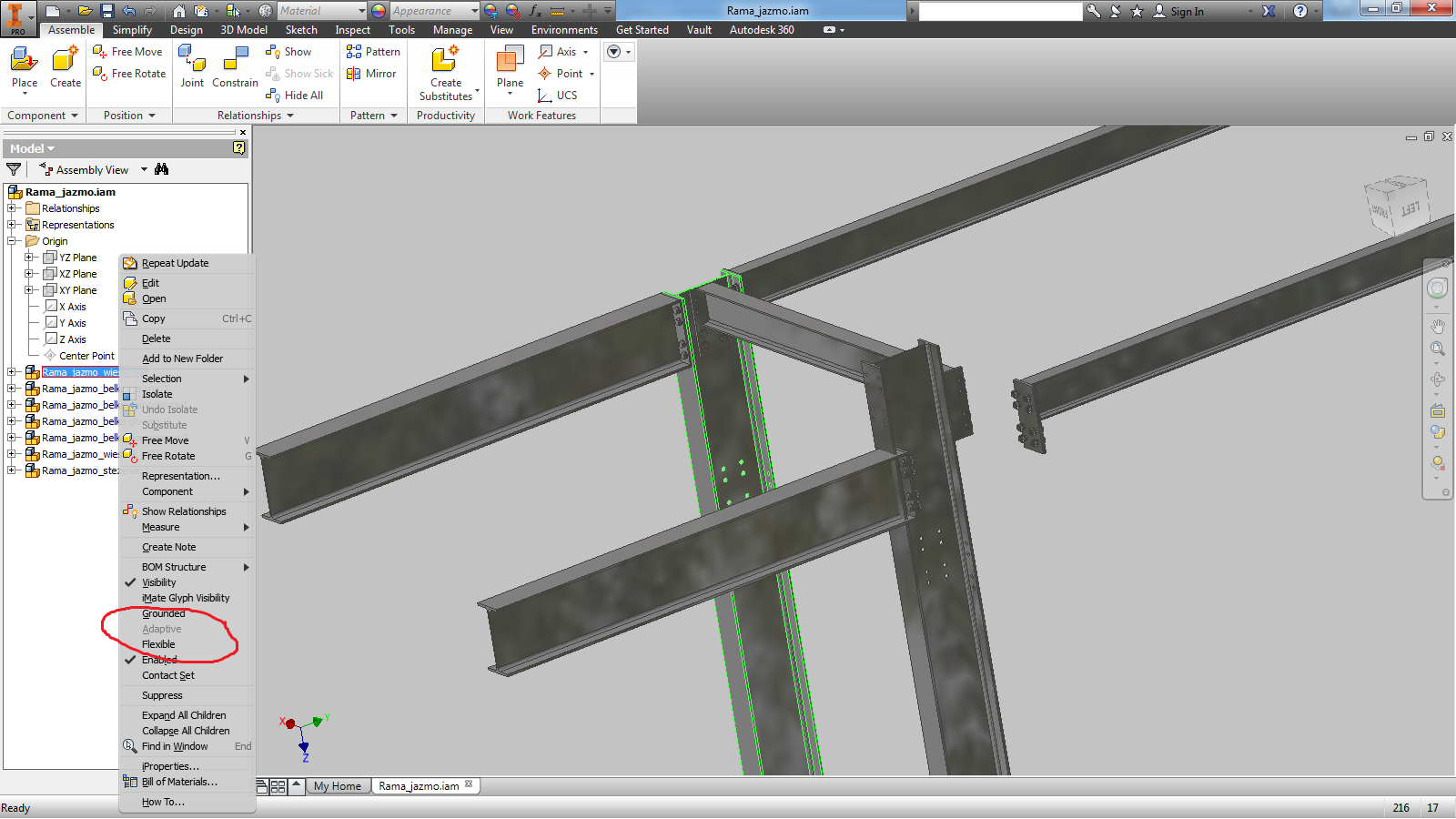
Task: Toggle iMate Glyph Visibility option
Action: pyautogui.click(x=187, y=598)
